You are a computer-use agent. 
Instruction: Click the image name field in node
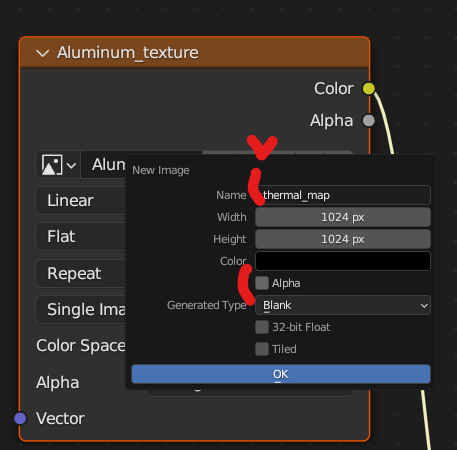(x=103, y=165)
